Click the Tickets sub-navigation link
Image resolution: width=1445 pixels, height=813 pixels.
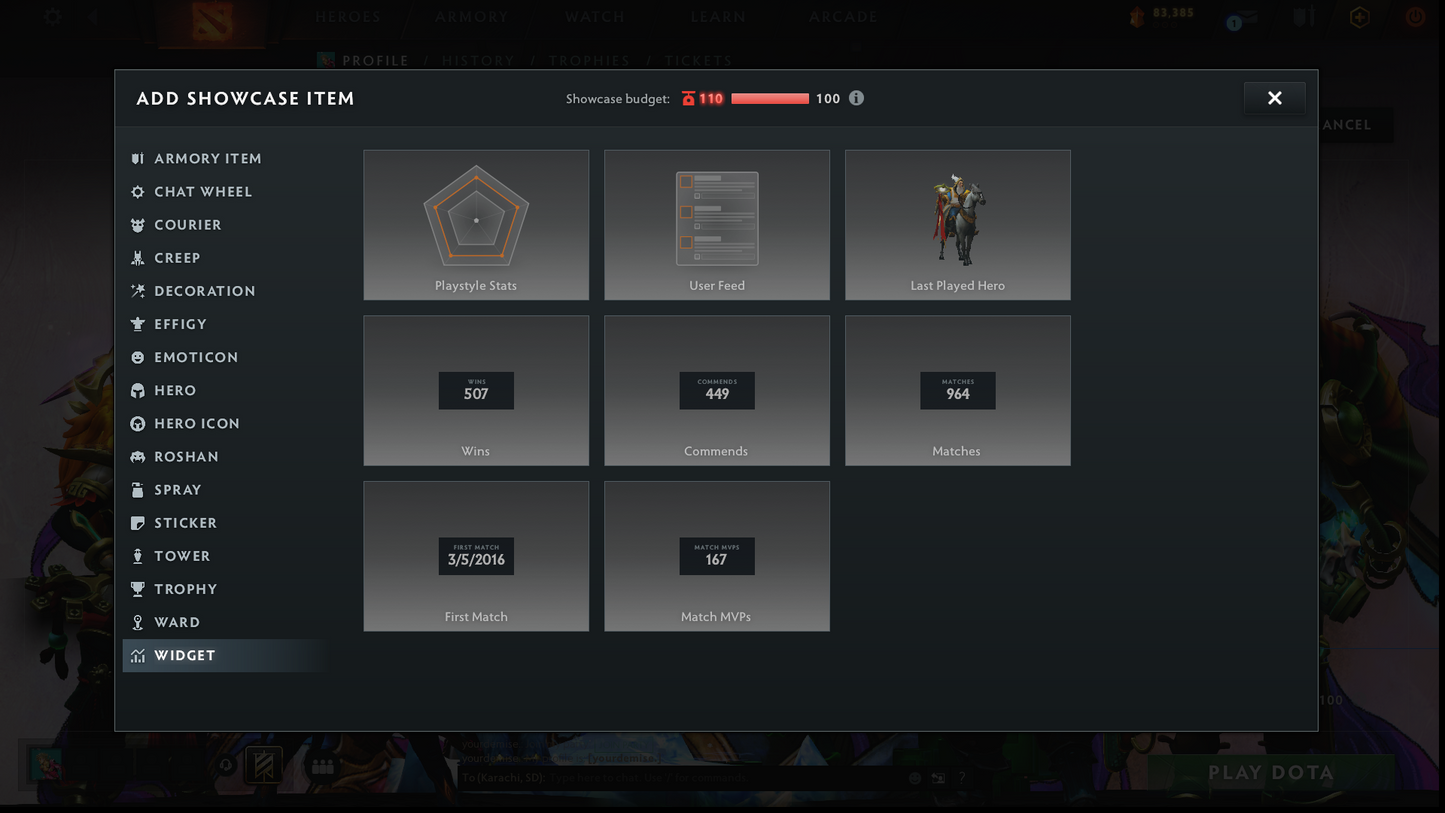pos(699,61)
